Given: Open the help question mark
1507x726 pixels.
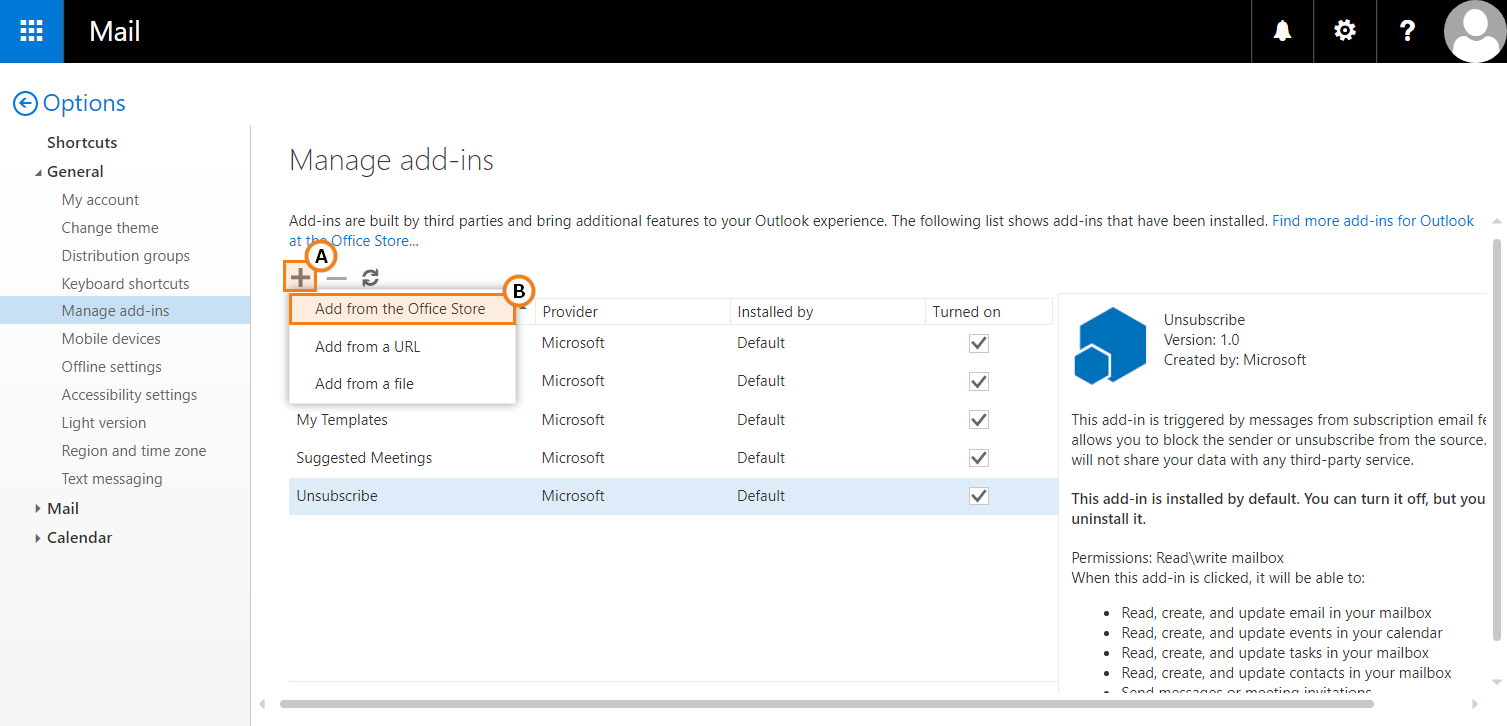Looking at the screenshot, I should [1408, 31].
